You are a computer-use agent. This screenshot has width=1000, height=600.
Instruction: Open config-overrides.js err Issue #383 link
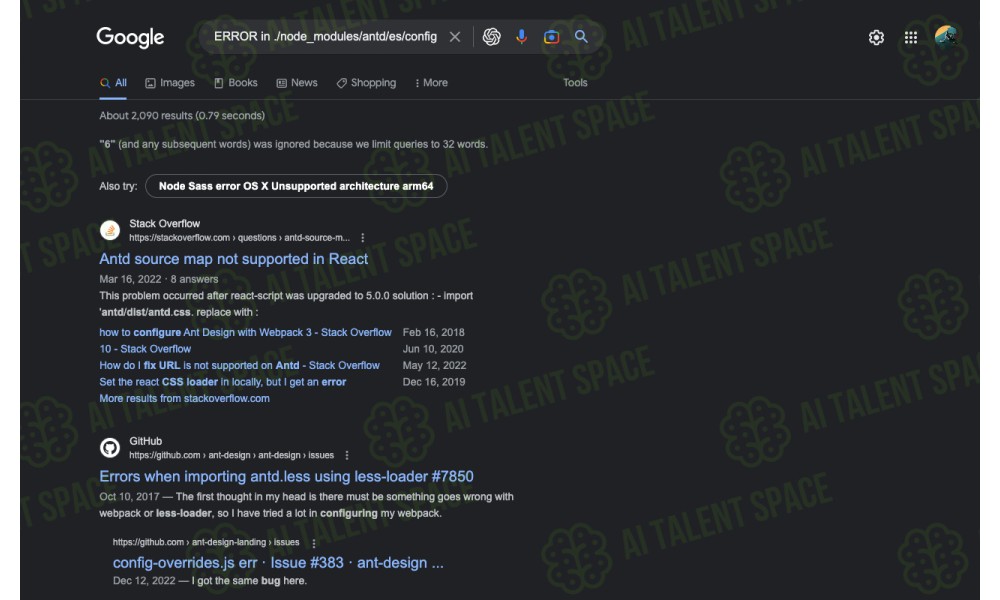coord(278,563)
